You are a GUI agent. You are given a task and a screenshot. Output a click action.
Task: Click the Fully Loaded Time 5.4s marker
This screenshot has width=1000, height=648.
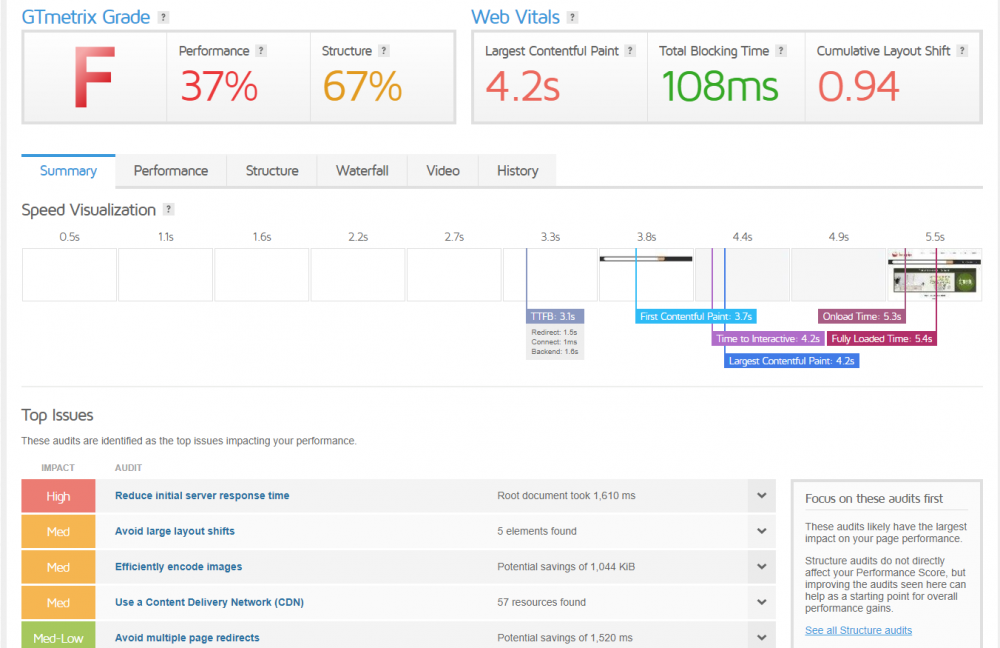[x=881, y=339]
